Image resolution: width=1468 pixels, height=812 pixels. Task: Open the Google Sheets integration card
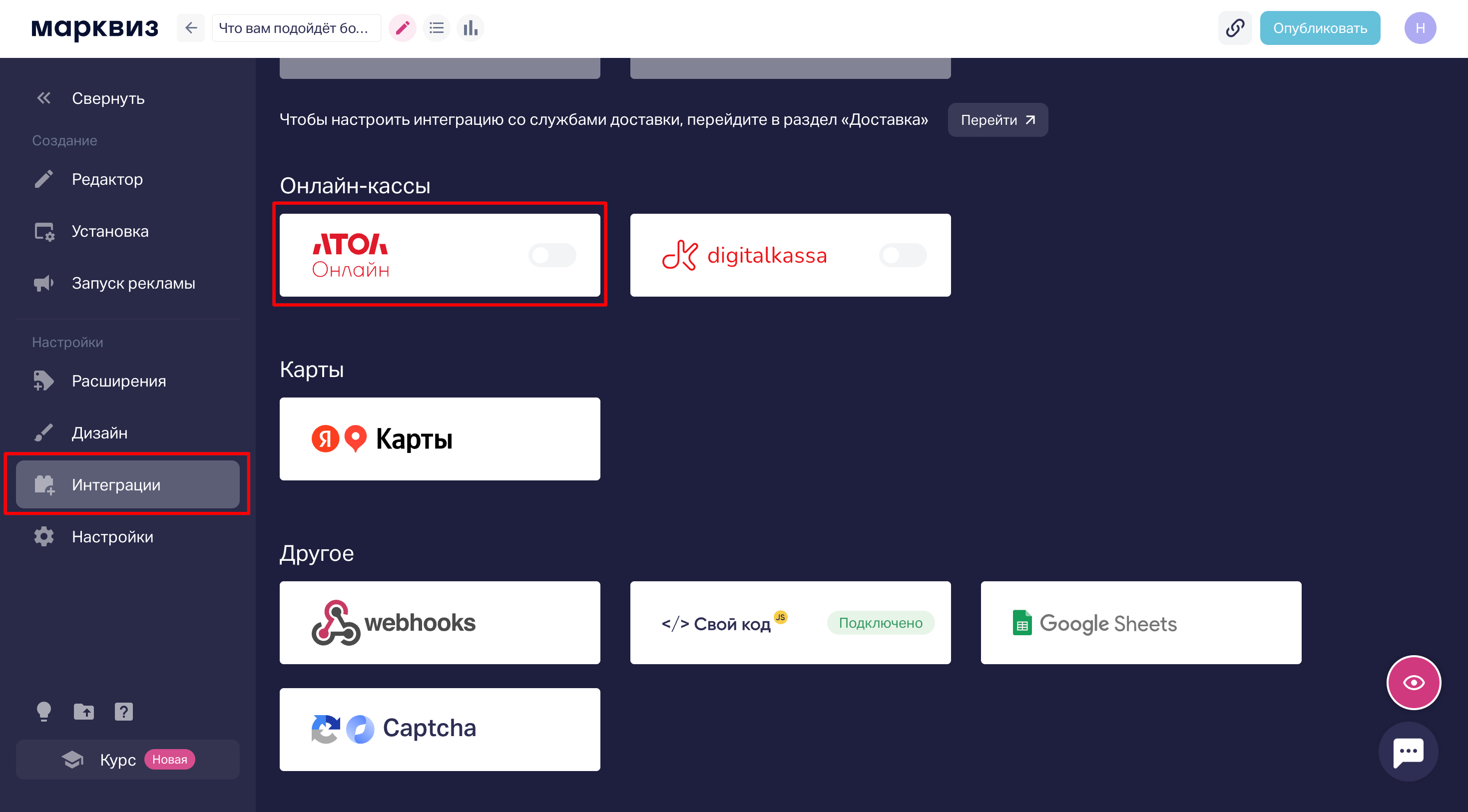click(1140, 622)
